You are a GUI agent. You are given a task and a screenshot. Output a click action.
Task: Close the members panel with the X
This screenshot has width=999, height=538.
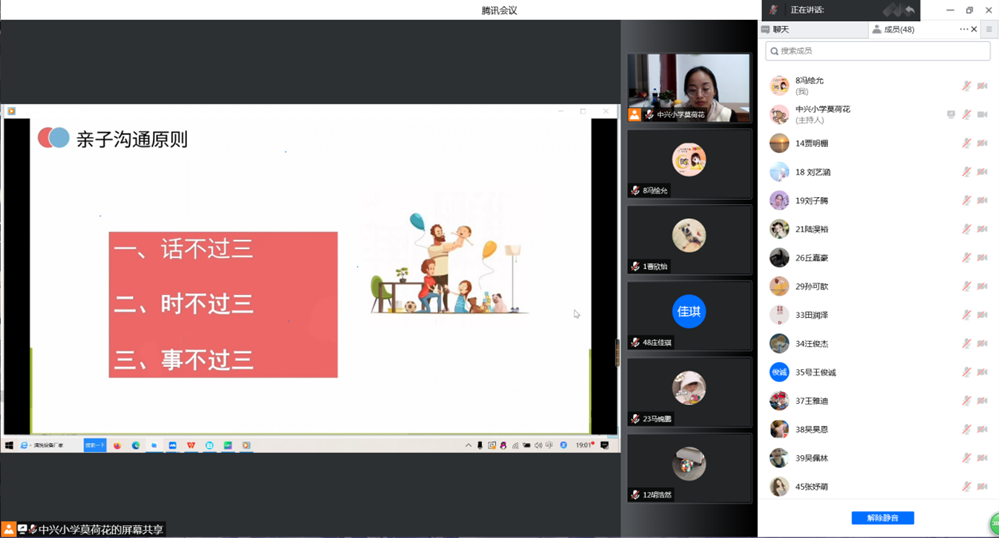[974, 29]
